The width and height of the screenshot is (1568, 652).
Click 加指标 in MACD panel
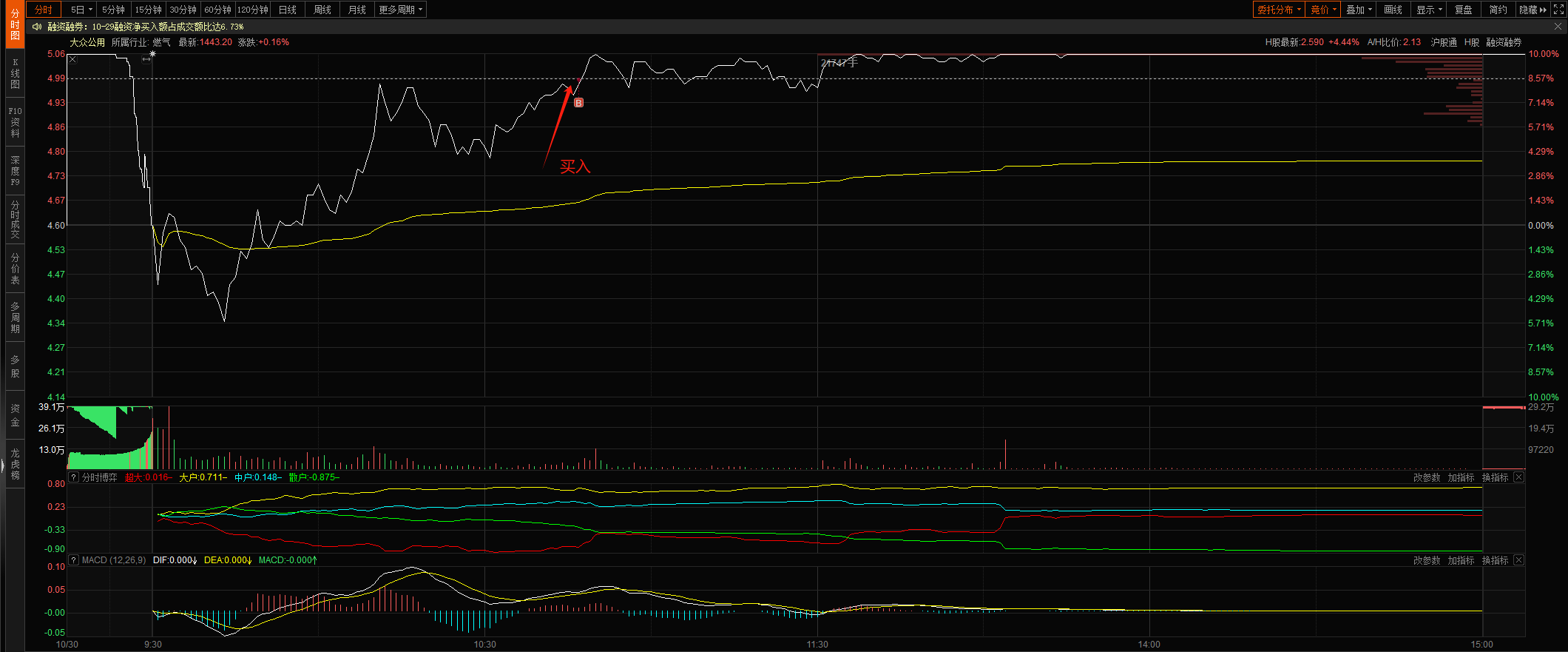click(x=1461, y=560)
